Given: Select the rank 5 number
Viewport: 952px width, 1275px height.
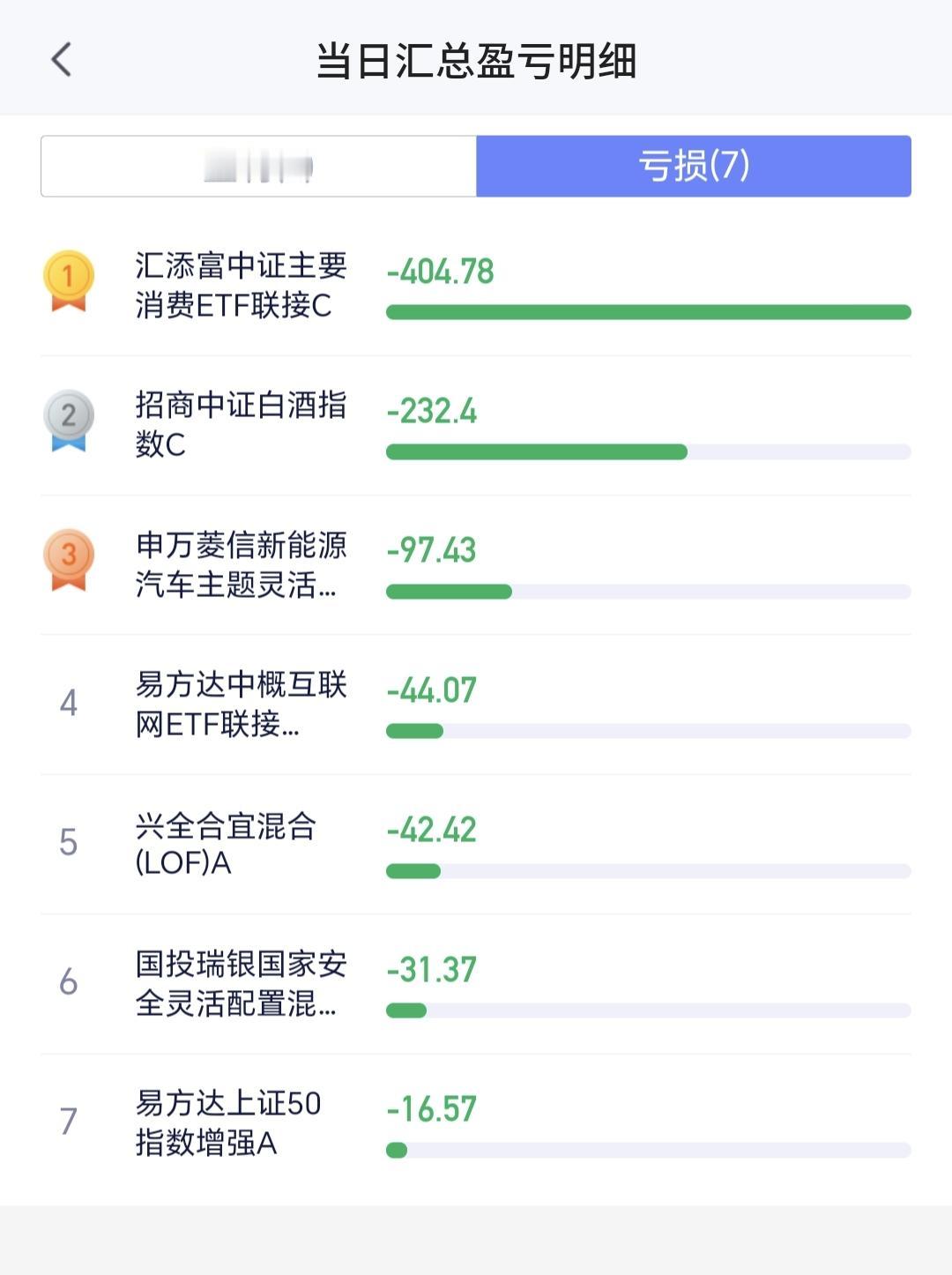Looking at the screenshot, I should [x=69, y=842].
